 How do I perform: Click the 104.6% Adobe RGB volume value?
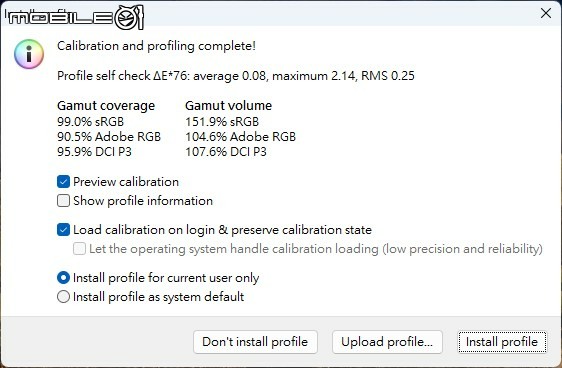tap(241, 137)
